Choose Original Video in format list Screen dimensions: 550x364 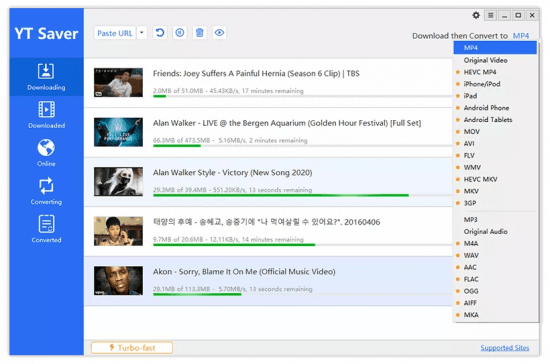coord(485,60)
